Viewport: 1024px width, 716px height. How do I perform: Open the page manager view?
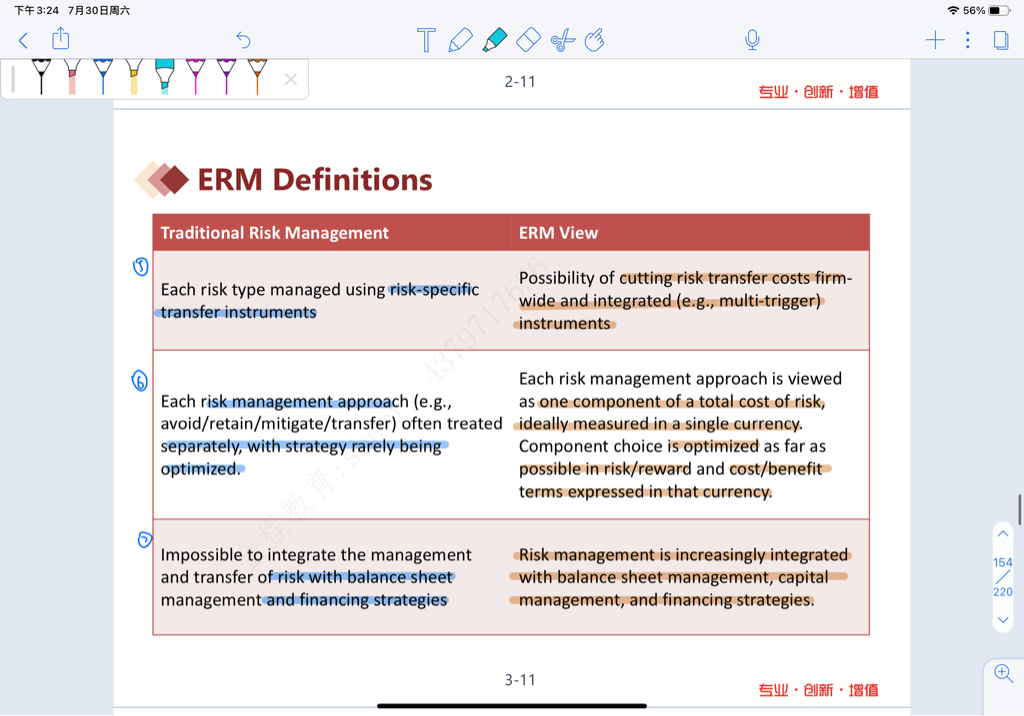tap(1000, 40)
